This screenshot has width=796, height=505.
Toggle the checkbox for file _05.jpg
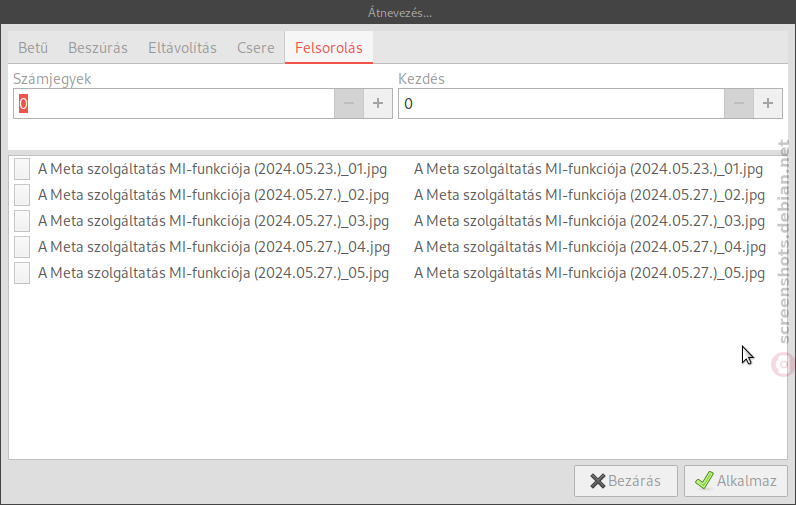point(22,273)
